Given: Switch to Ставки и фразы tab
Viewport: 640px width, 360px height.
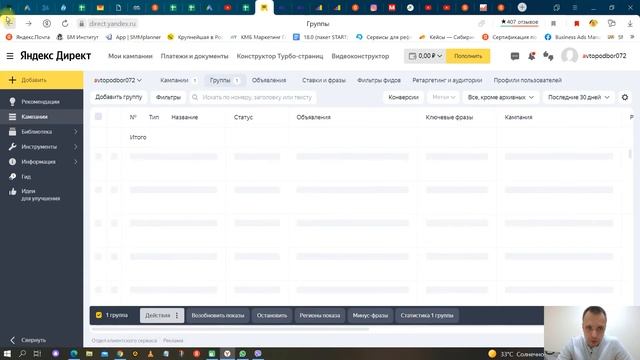Looking at the screenshot, I should [324, 80].
